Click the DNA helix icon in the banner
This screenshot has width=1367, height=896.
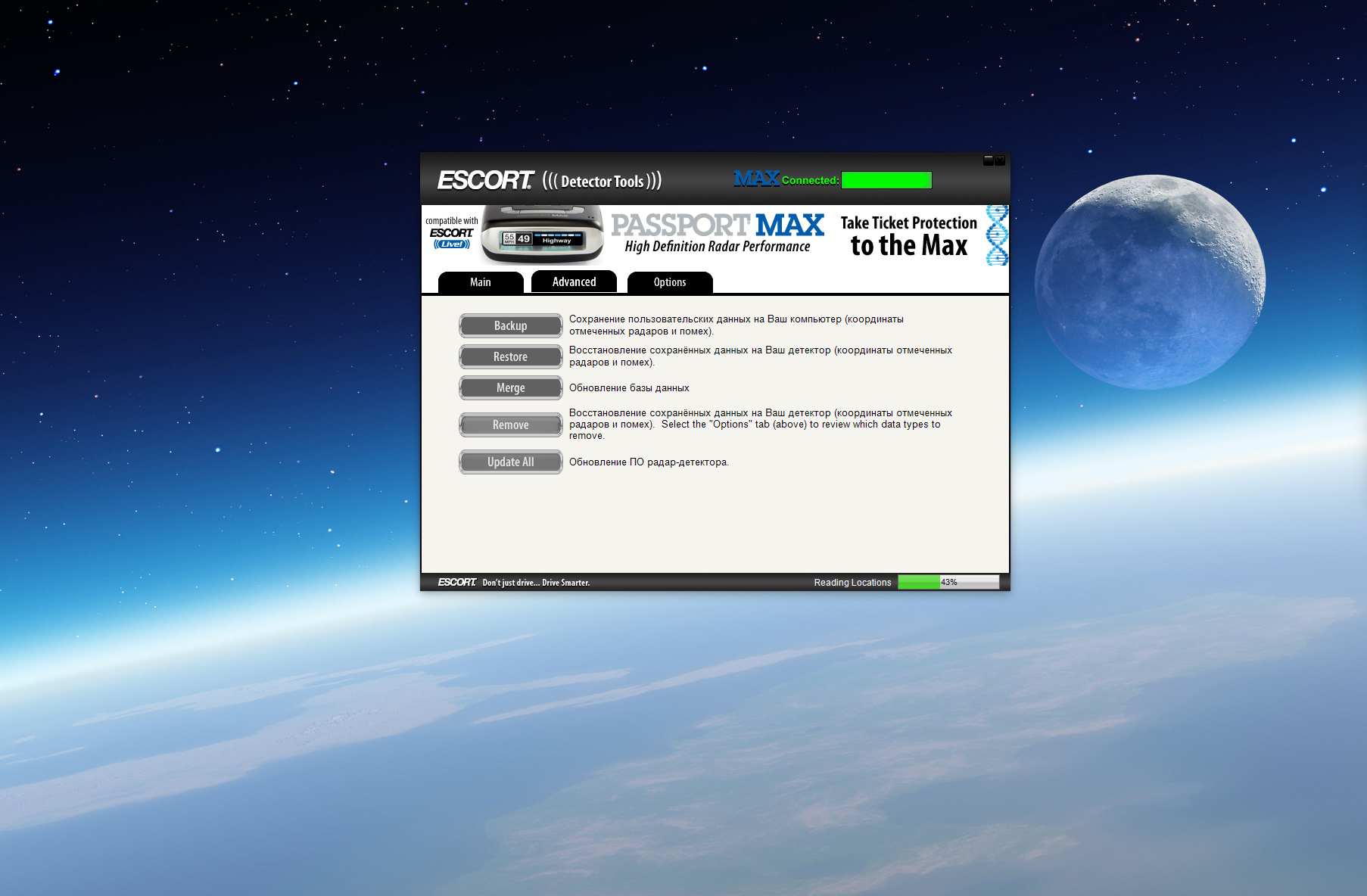tap(997, 235)
